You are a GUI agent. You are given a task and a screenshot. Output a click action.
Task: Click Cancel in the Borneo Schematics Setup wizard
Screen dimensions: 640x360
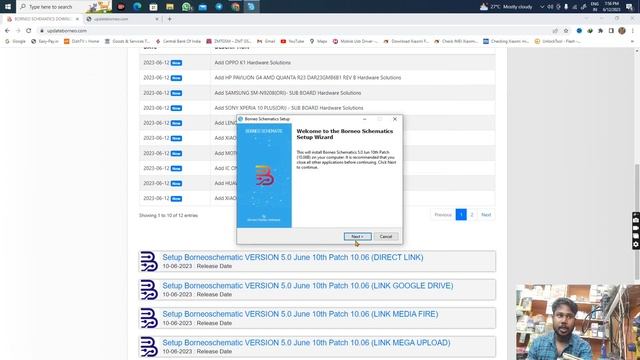pyautogui.click(x=386, y=236)
